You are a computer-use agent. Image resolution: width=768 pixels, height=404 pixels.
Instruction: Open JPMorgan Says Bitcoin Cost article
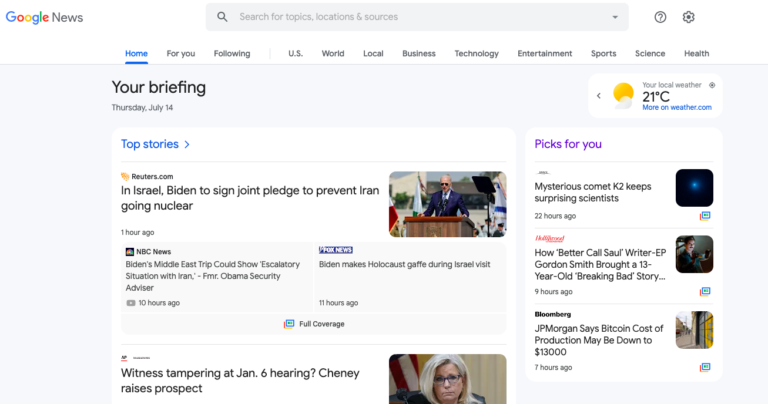click(599, 340)
